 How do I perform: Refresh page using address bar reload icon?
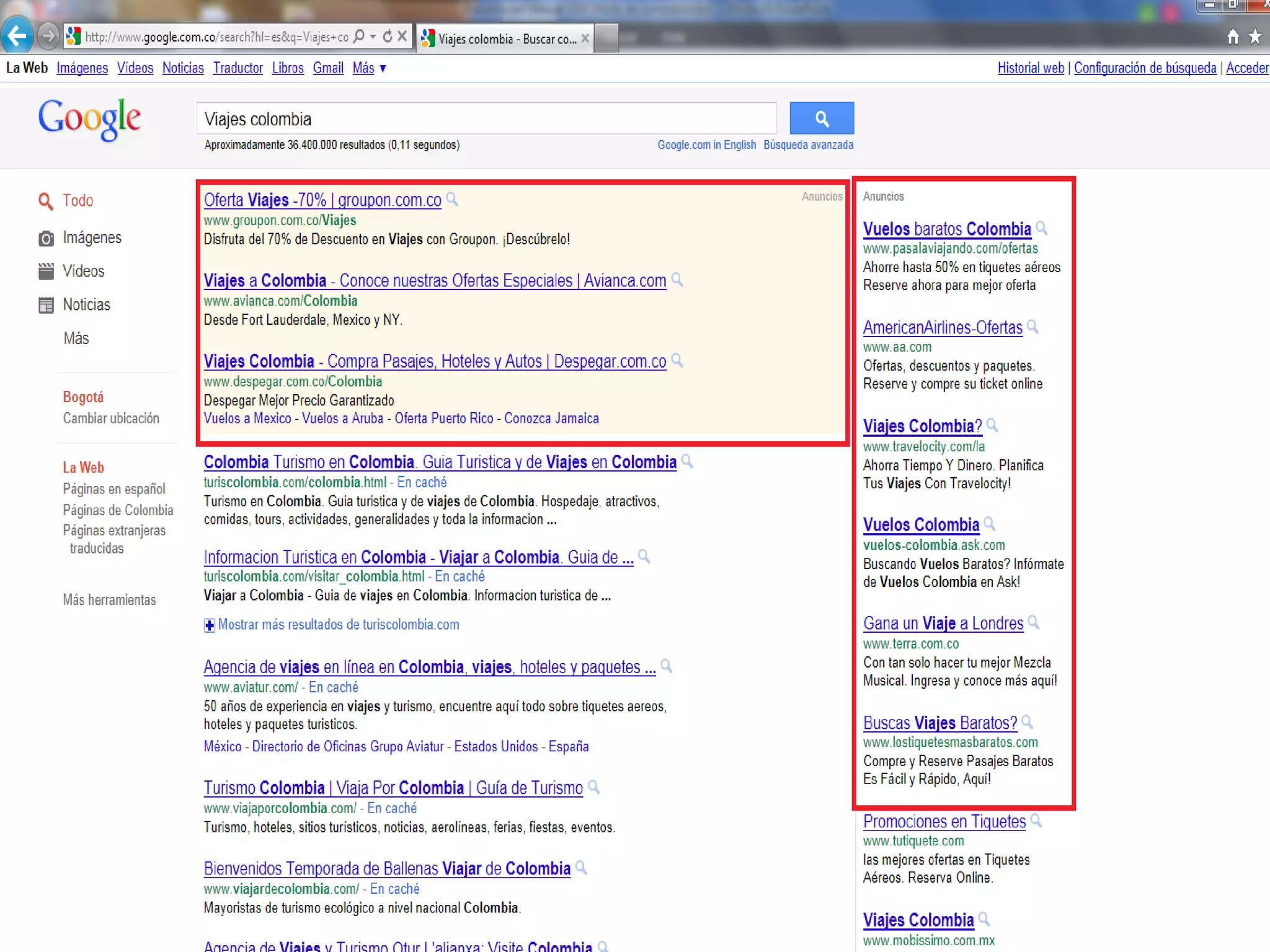click(388, 37)
